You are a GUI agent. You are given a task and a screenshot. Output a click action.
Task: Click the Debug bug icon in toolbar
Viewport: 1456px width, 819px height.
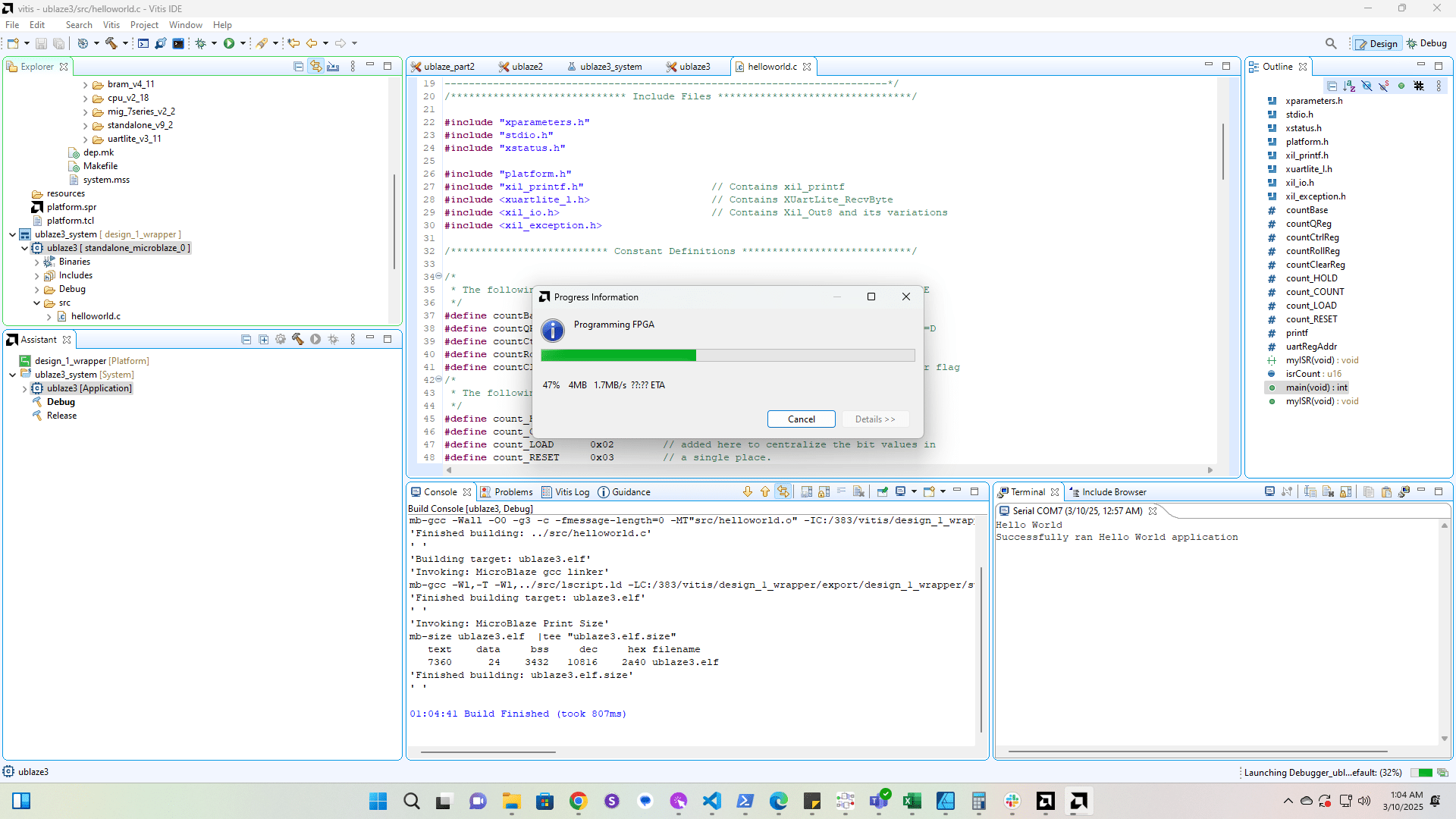point(200,43)
